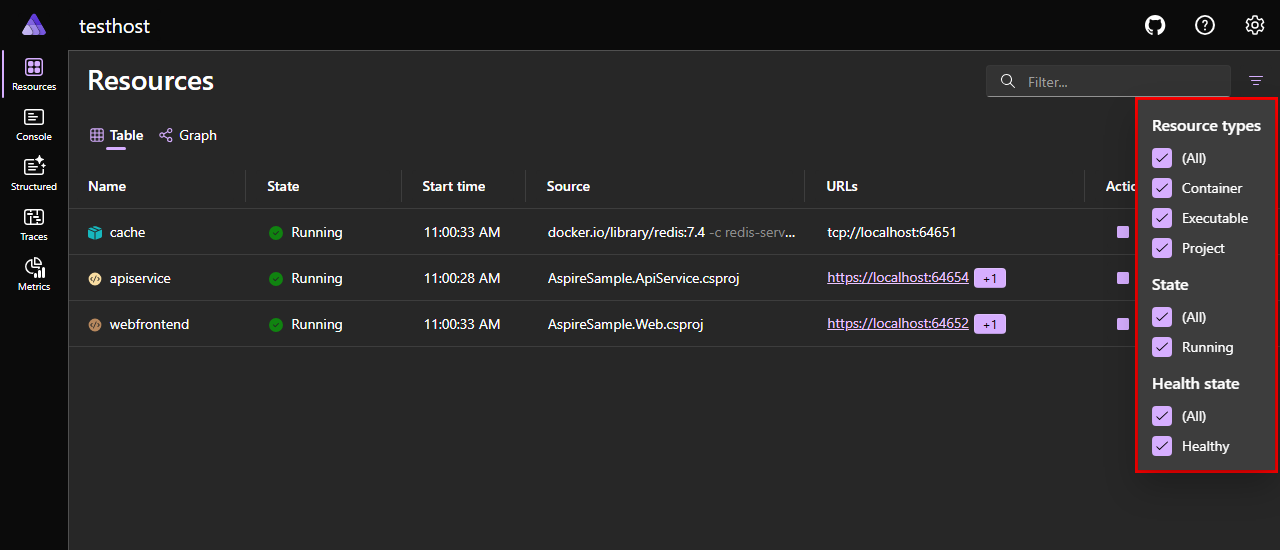Open the Structured logs page in sidebar

(34, 175)
